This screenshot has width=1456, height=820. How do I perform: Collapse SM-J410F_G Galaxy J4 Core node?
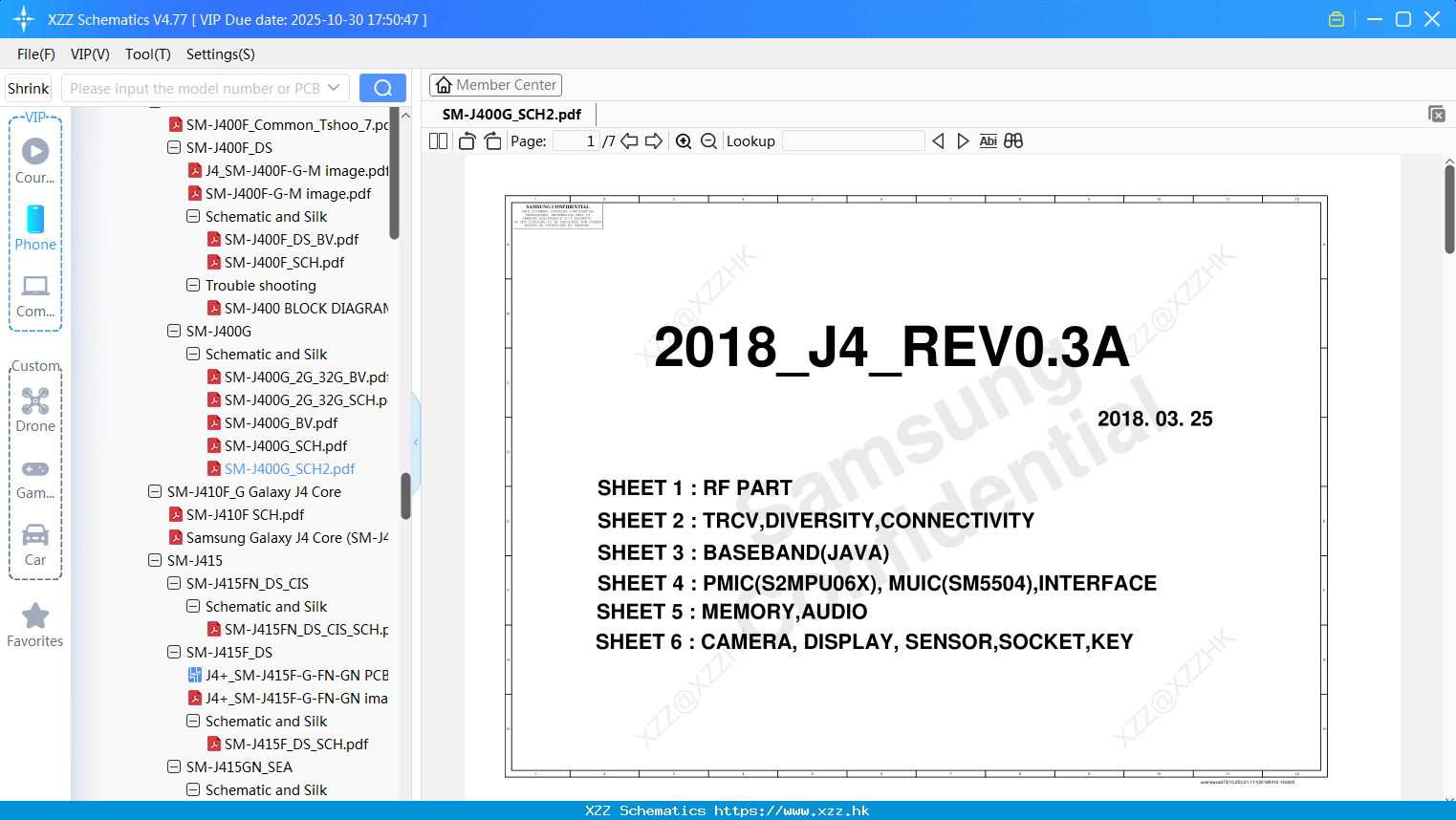(155, 491)
